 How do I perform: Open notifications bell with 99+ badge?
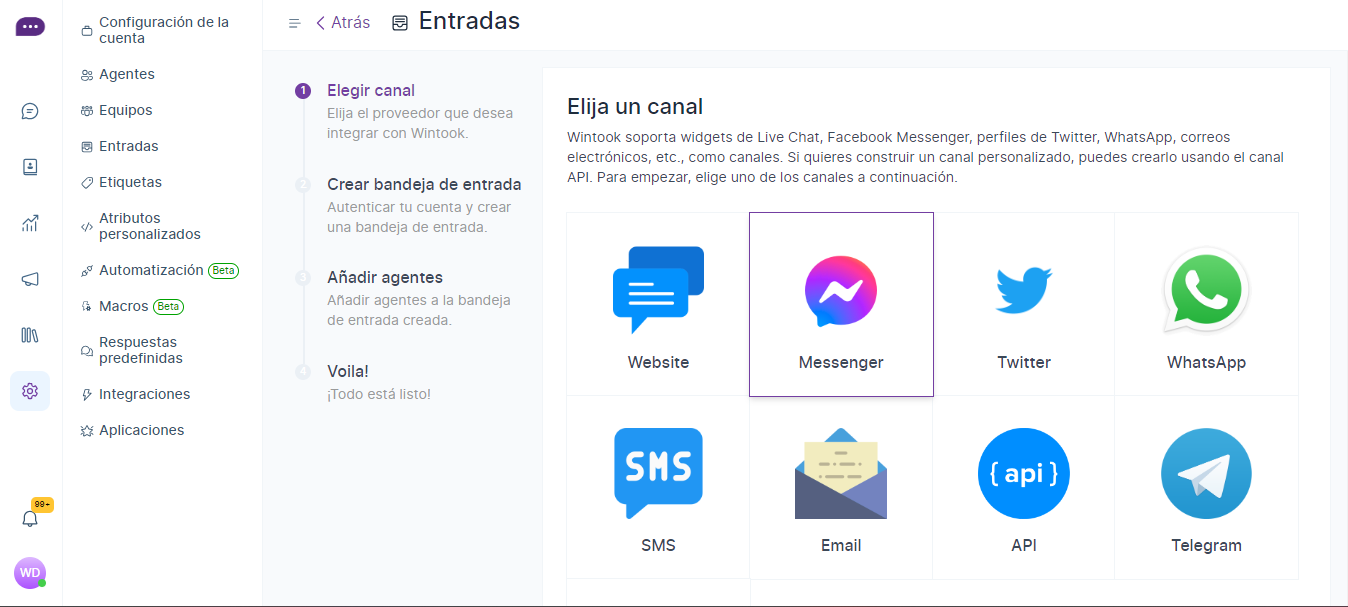pos(30,518)
